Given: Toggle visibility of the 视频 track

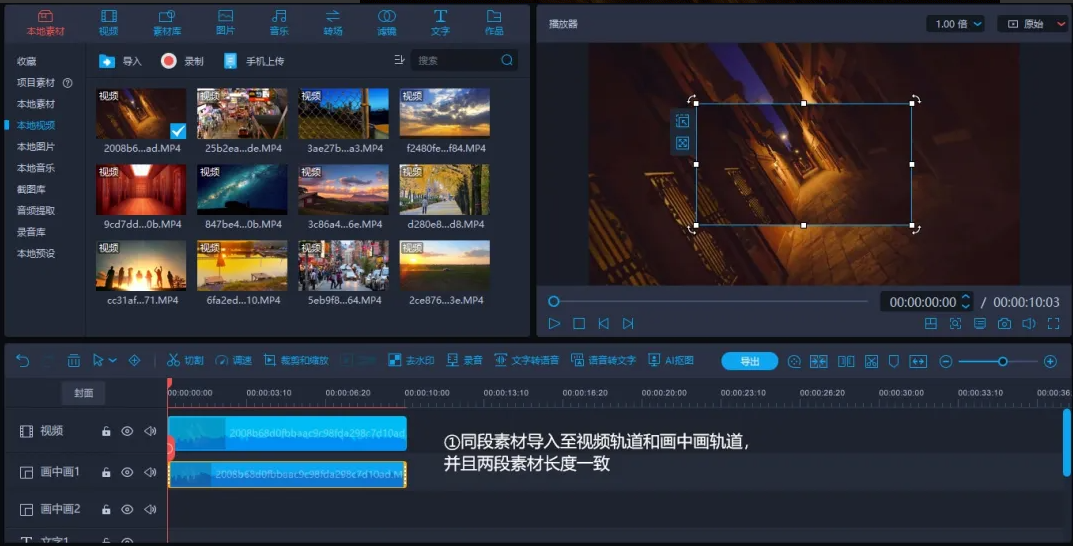Looking at the screenshot, I should 127,431.
